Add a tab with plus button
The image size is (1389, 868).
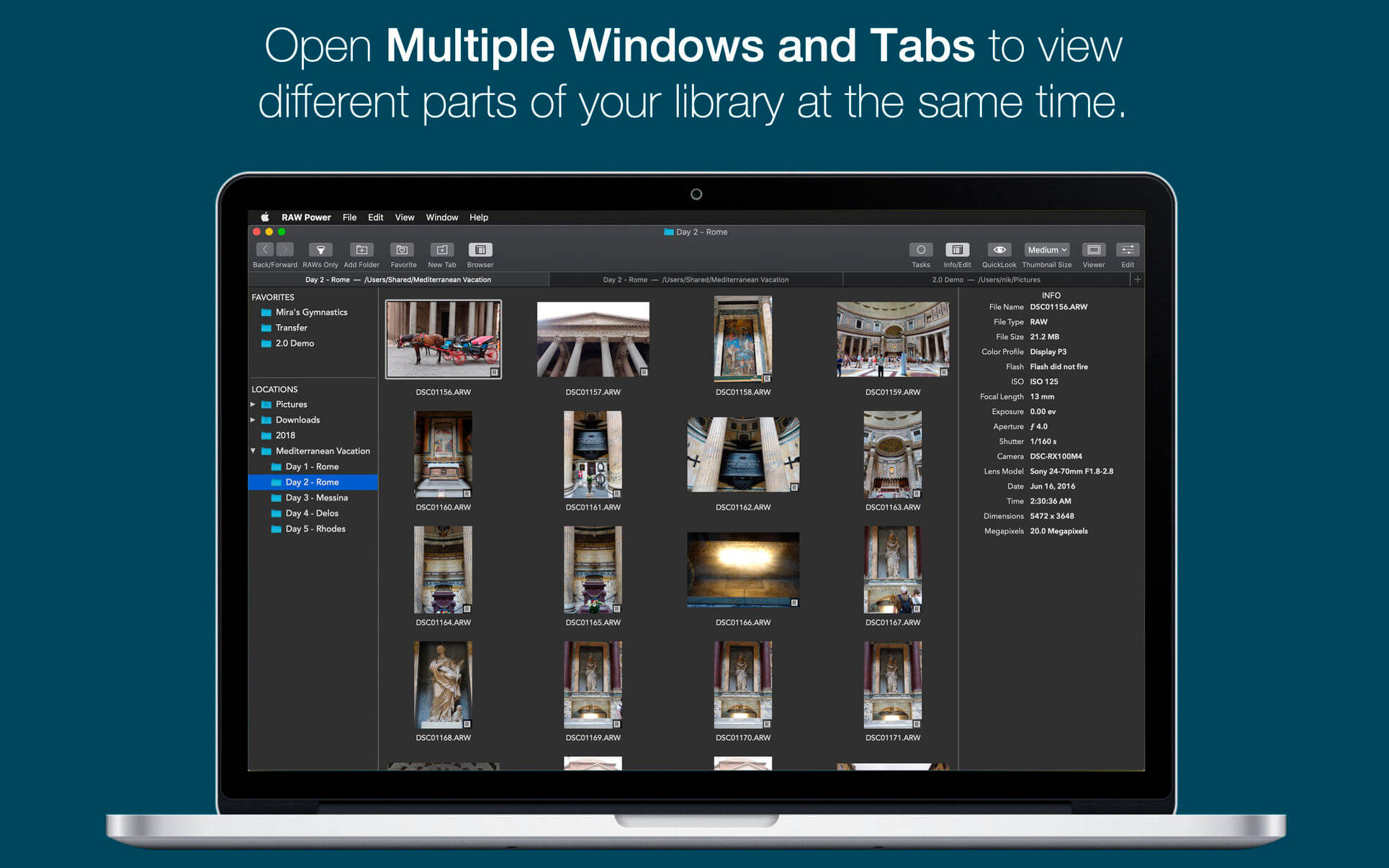tap(1137, 280)
